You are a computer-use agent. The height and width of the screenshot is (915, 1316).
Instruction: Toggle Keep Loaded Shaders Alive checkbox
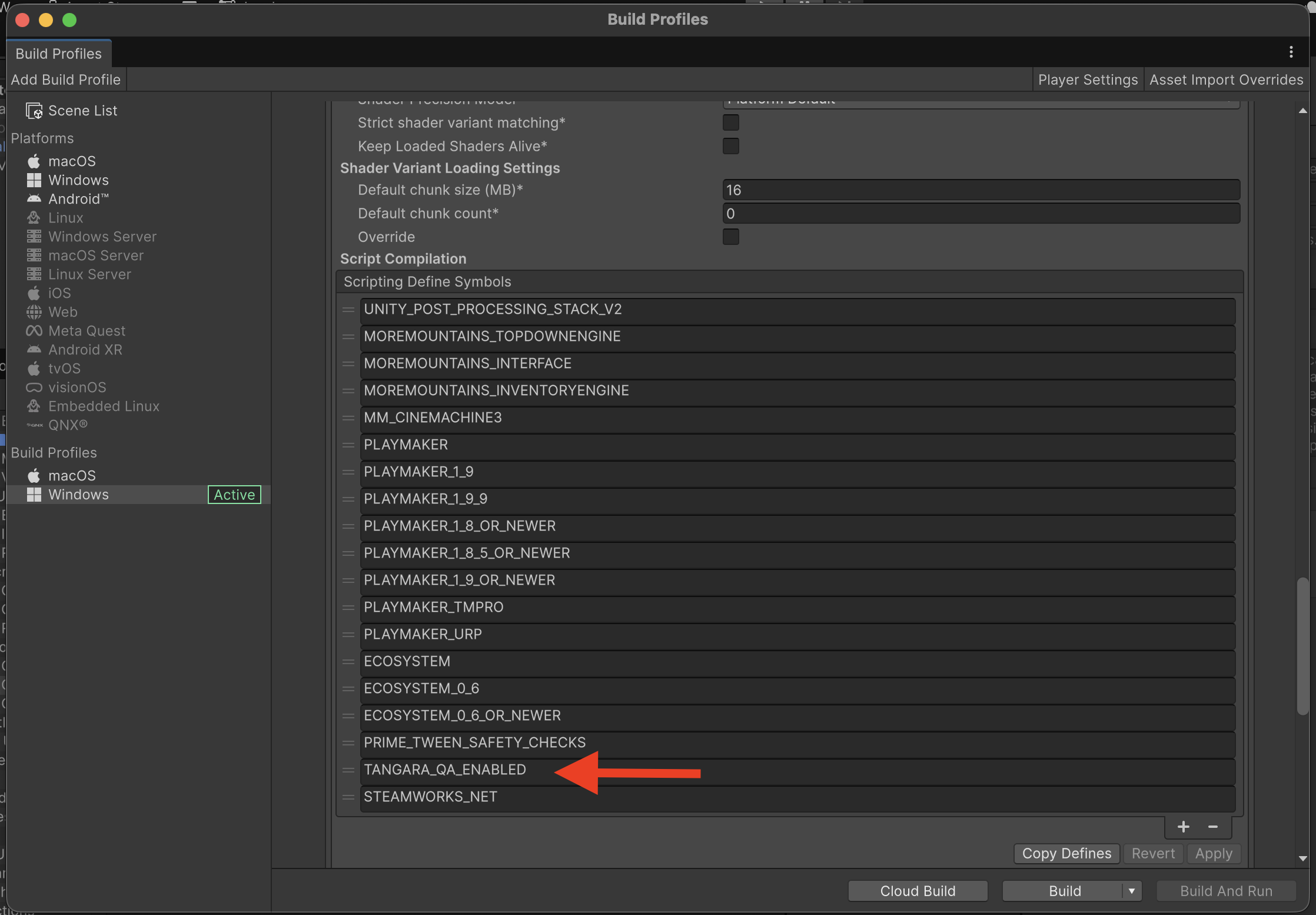pyautogui.click(x=730, y=146)
